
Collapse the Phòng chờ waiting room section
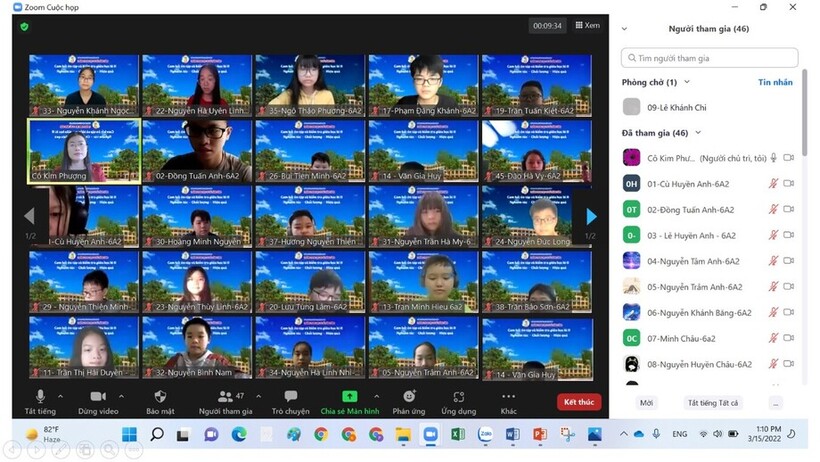[x=687, y=82]
